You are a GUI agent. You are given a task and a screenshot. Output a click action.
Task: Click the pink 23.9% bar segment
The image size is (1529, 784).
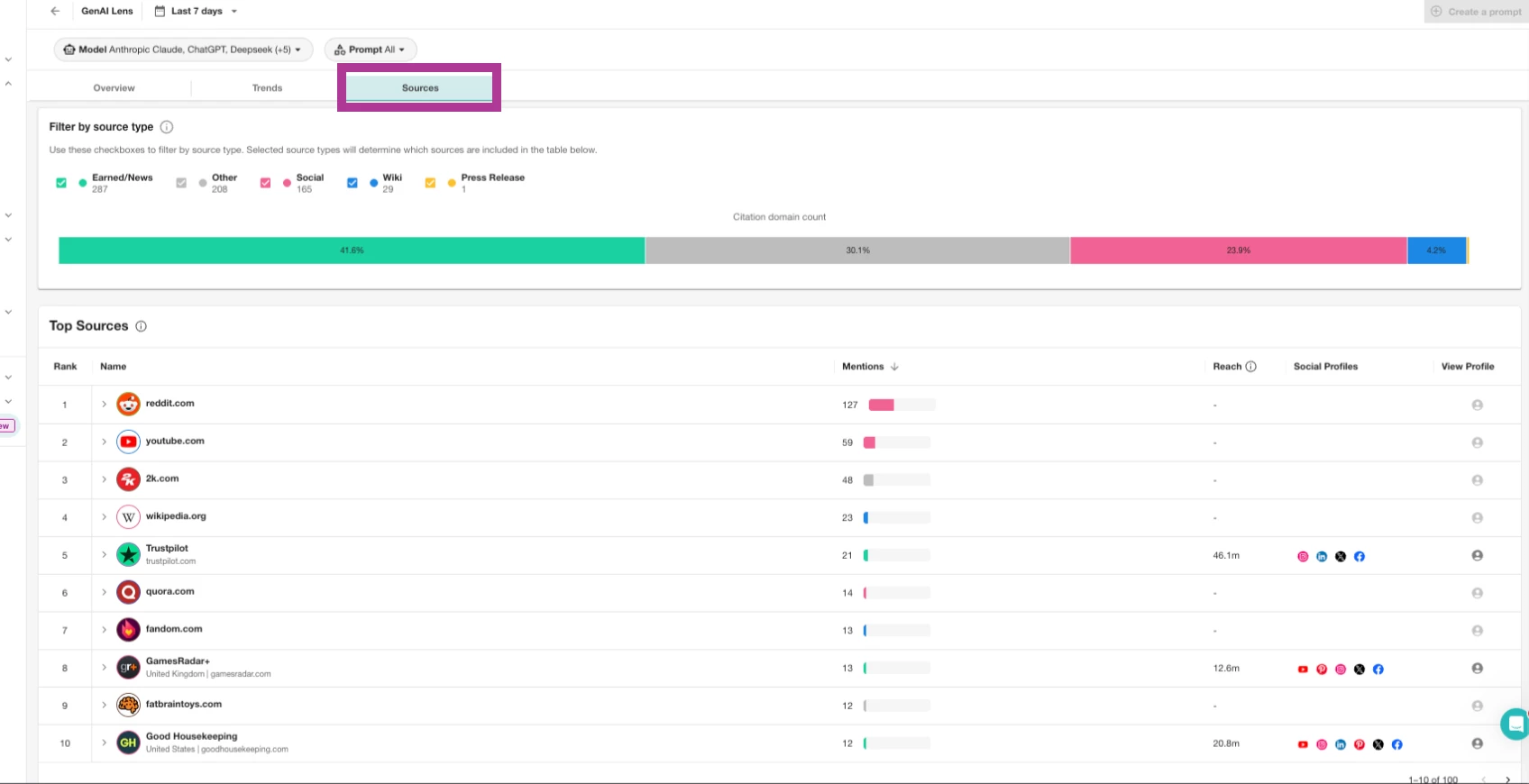coord(1239,251)
